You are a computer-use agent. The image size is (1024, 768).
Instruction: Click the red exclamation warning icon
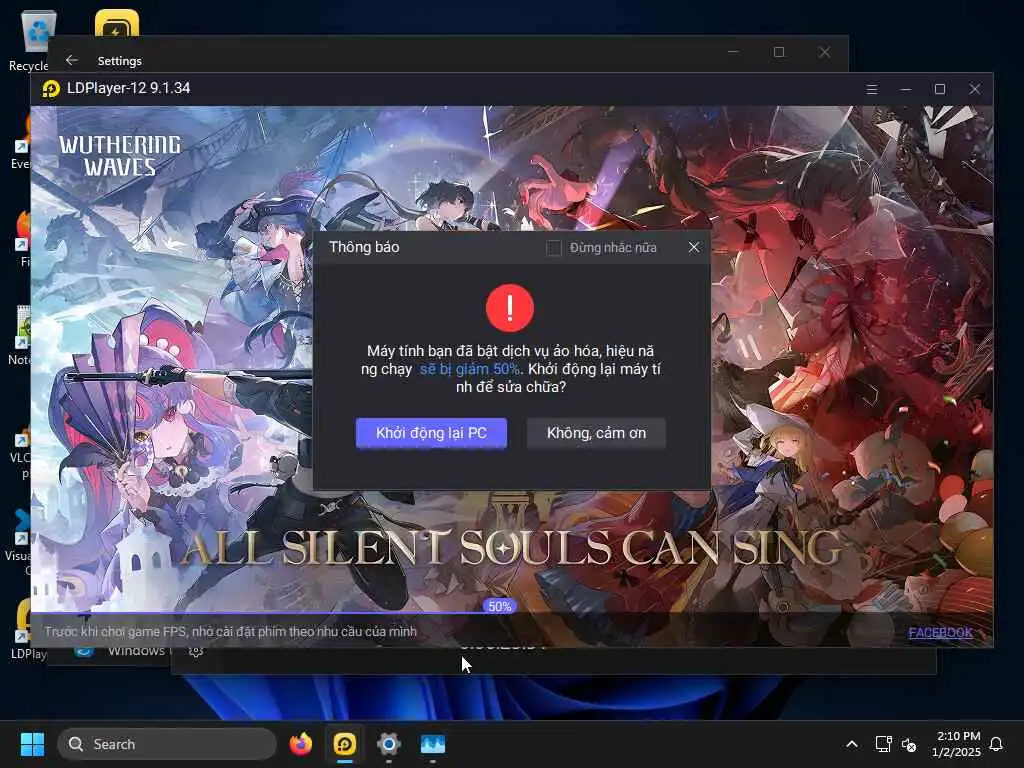tap(510, 308)
